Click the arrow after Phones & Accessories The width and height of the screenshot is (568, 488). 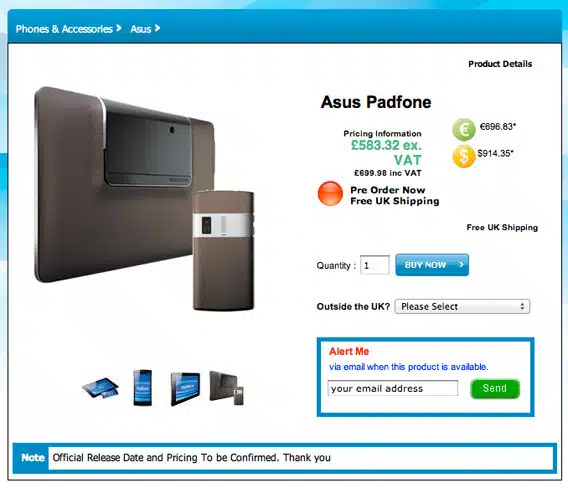point(118,28)
